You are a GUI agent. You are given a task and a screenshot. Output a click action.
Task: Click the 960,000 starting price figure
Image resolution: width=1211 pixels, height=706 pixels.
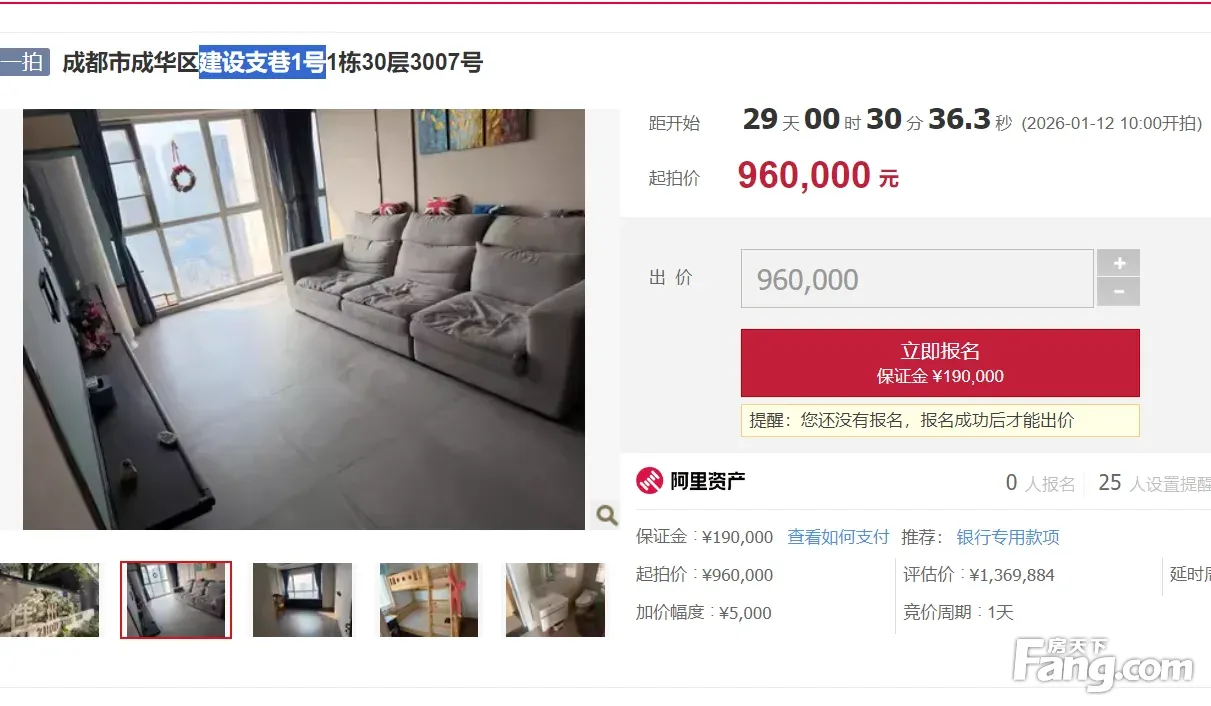(804, 176)
